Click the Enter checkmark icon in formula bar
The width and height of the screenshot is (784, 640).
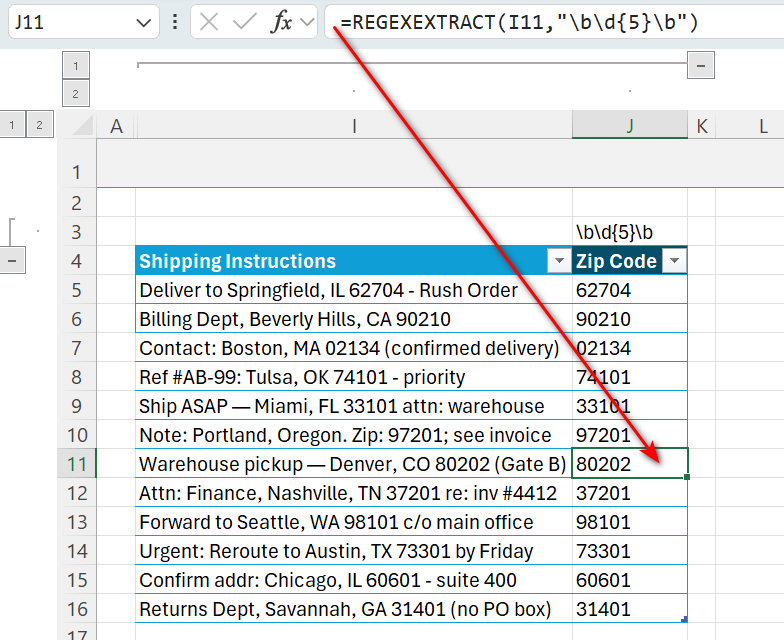245,22
